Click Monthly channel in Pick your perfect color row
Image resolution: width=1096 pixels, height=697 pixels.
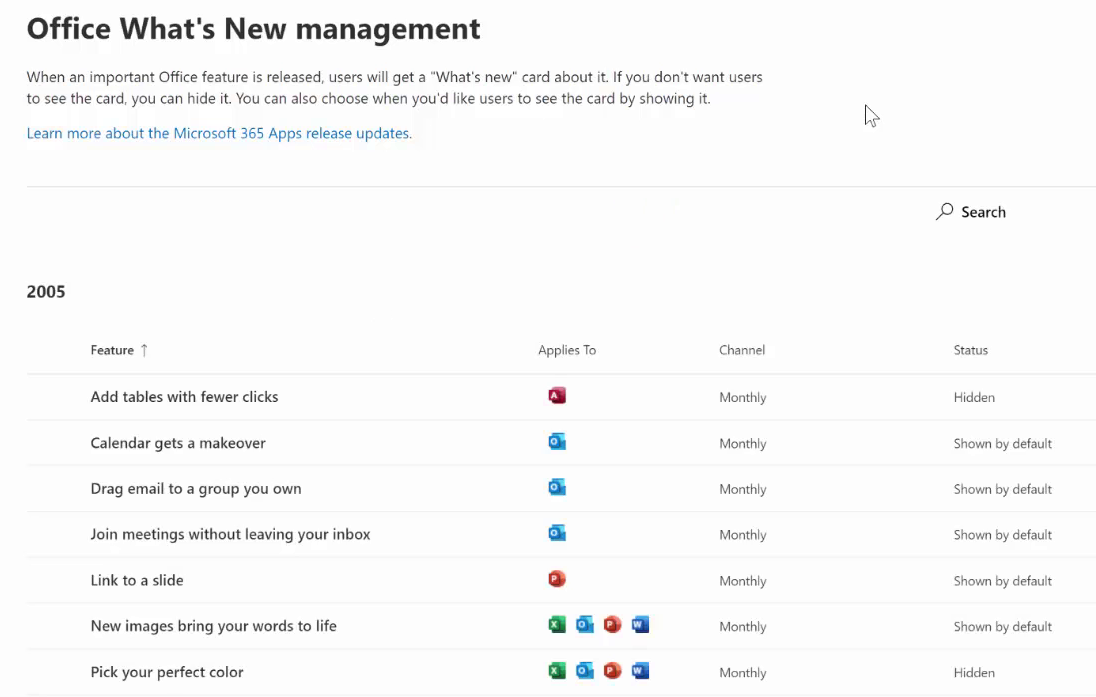(x=742, y=673)
